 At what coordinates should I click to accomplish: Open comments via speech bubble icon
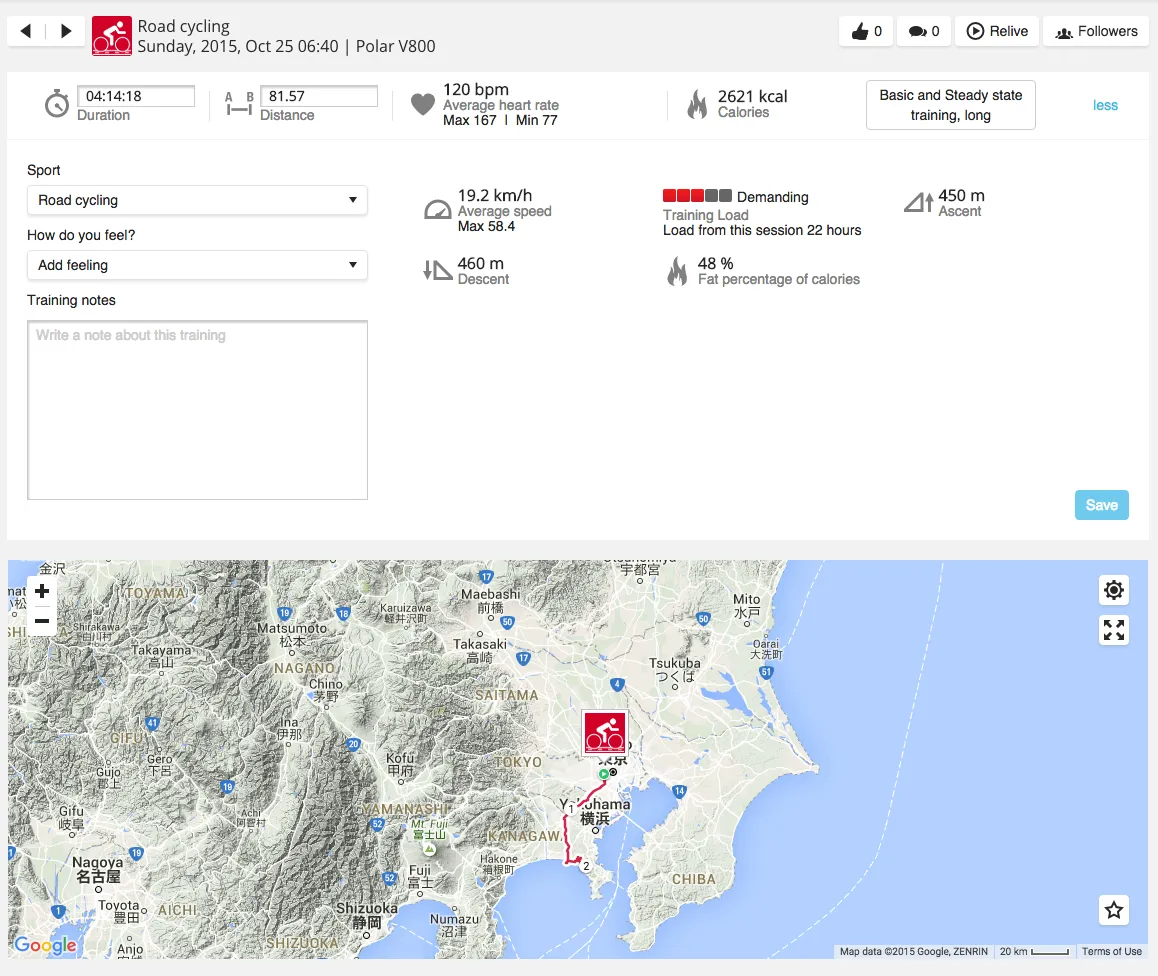click(x=924, y=31)
